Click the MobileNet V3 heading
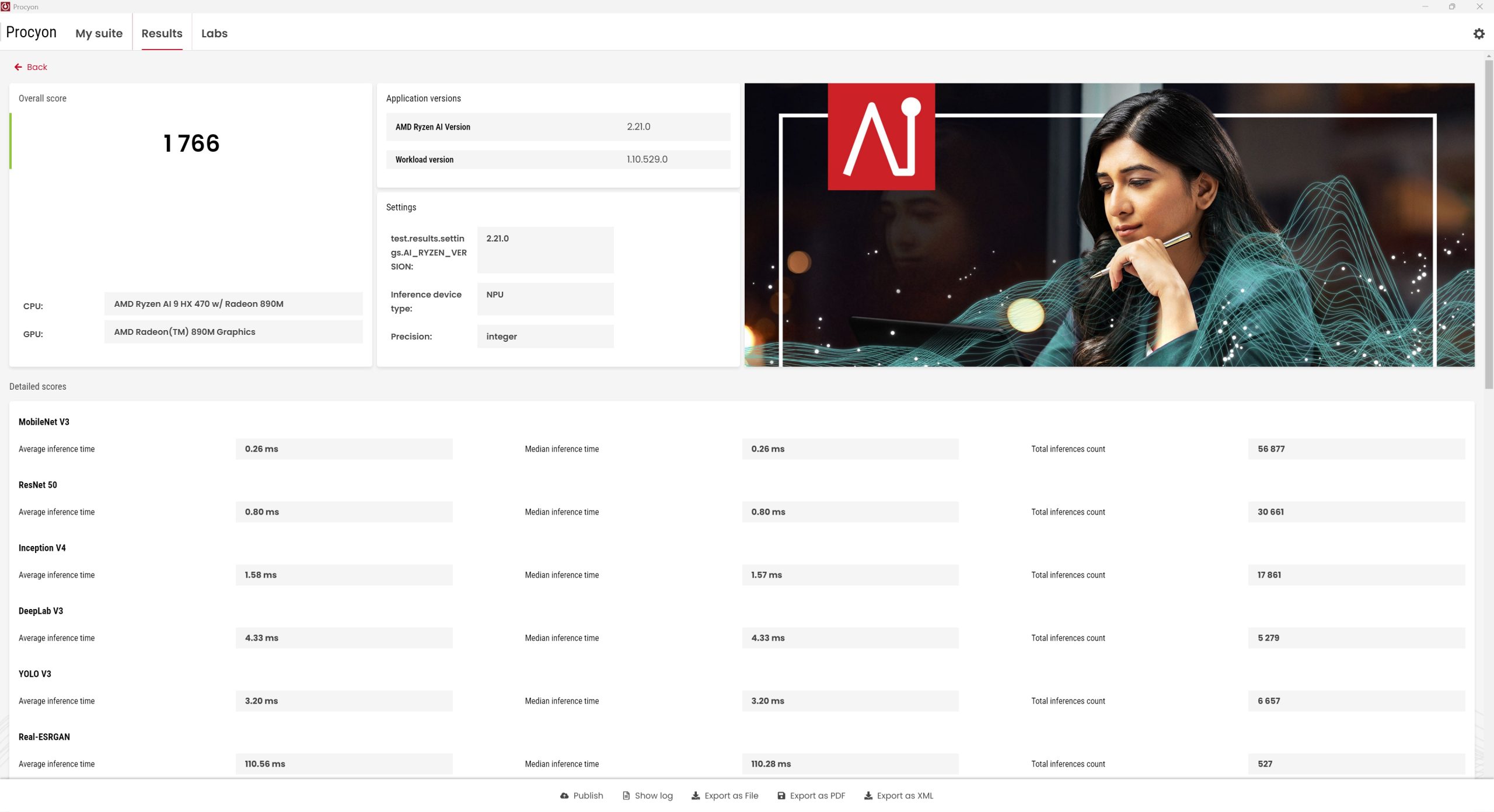 44,422
